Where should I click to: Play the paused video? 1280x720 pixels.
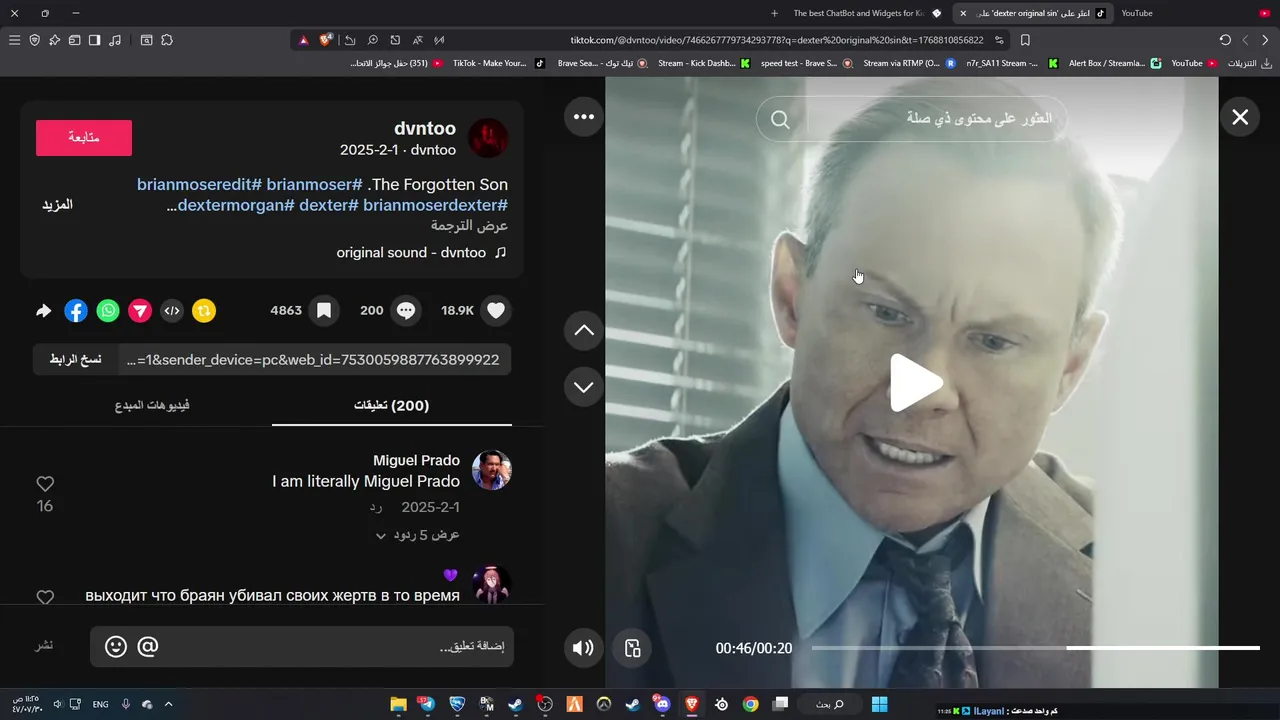[x=915, y=383]
